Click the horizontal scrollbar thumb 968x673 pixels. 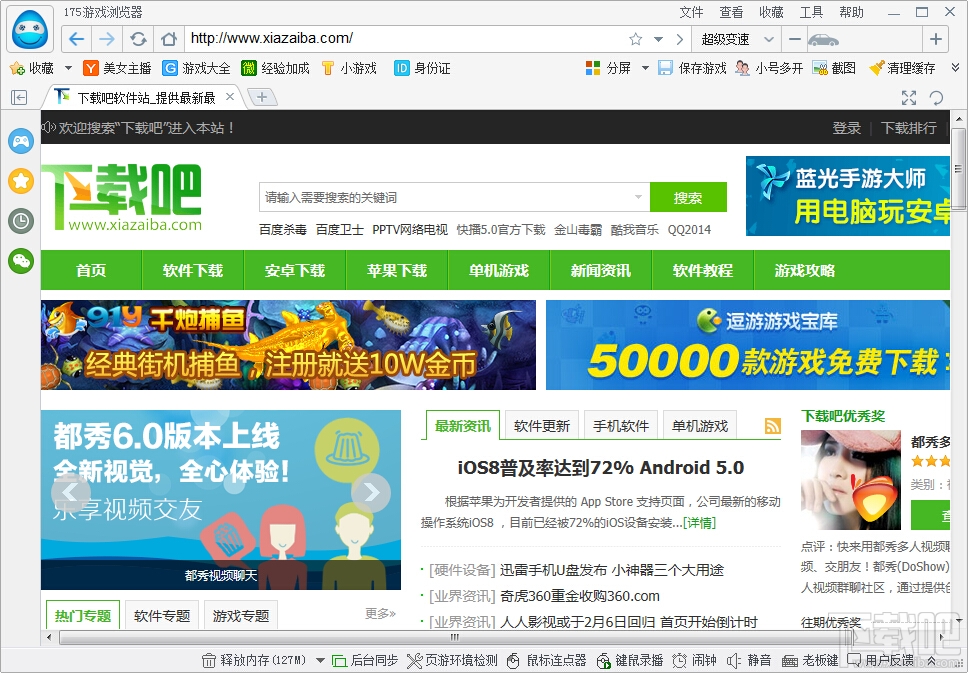(456, 637)
